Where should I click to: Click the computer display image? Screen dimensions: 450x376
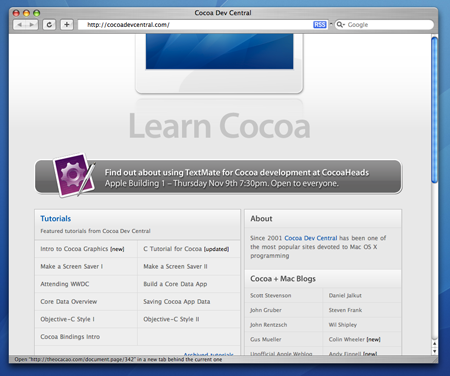(x=219, y=63)
